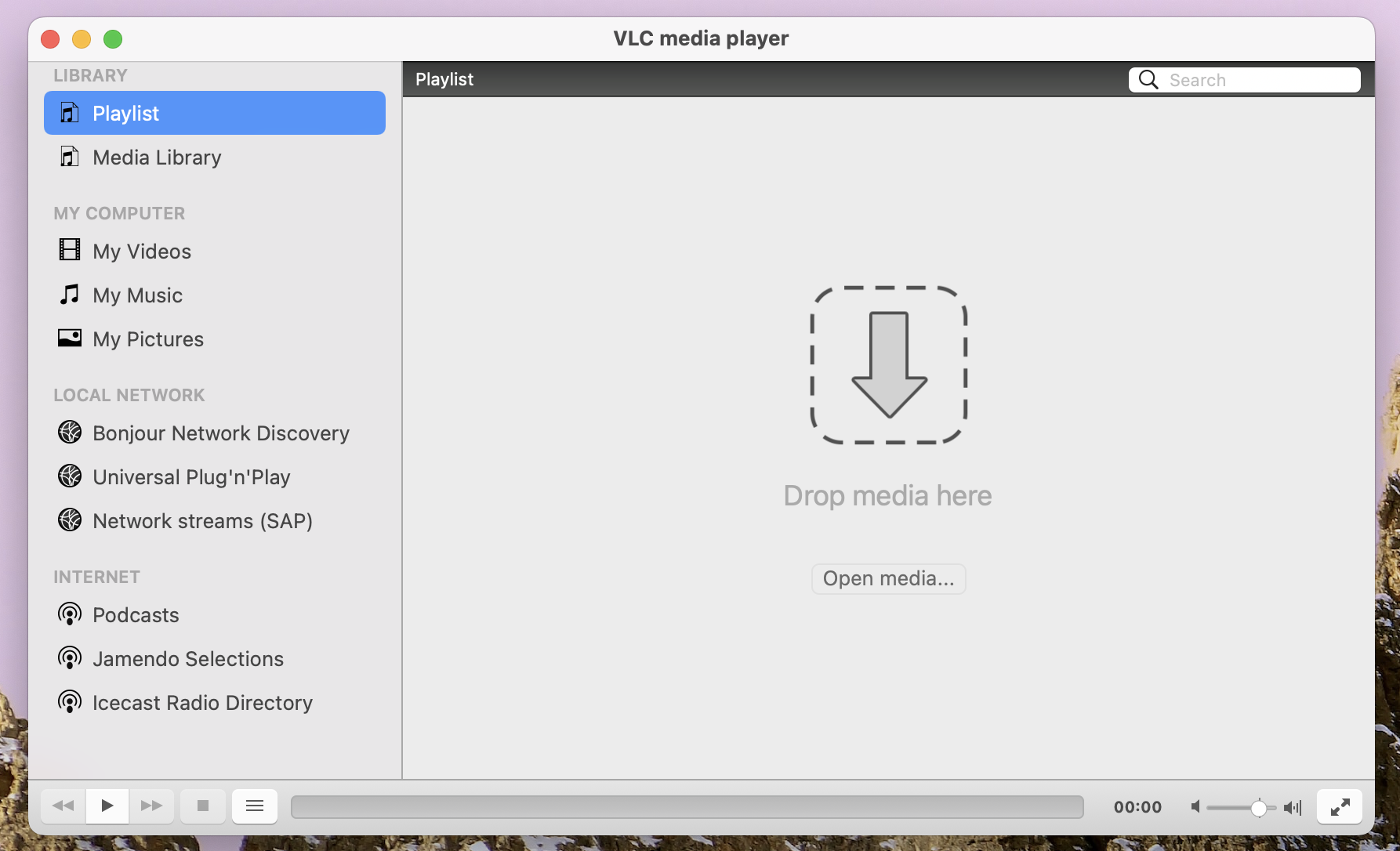Select Bonjour Network Discovery label
The width and height of the screenshot is (1400, 851).
tap(221, 433)
